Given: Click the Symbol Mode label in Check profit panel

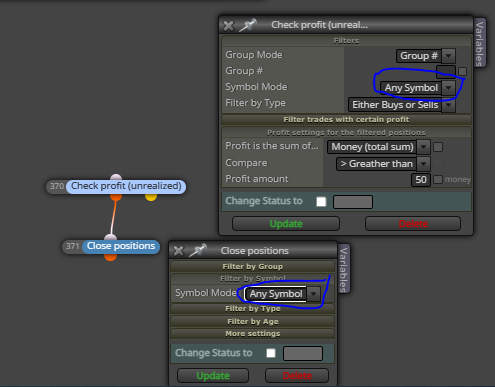Looking at the screenshot, I should pos(256,87).
